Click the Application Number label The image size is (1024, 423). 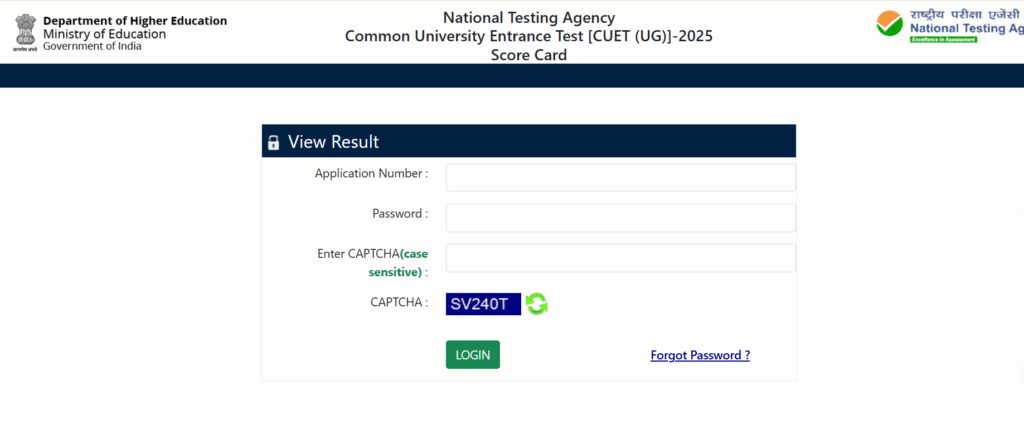pyautogui.click(x=372, y=174)
